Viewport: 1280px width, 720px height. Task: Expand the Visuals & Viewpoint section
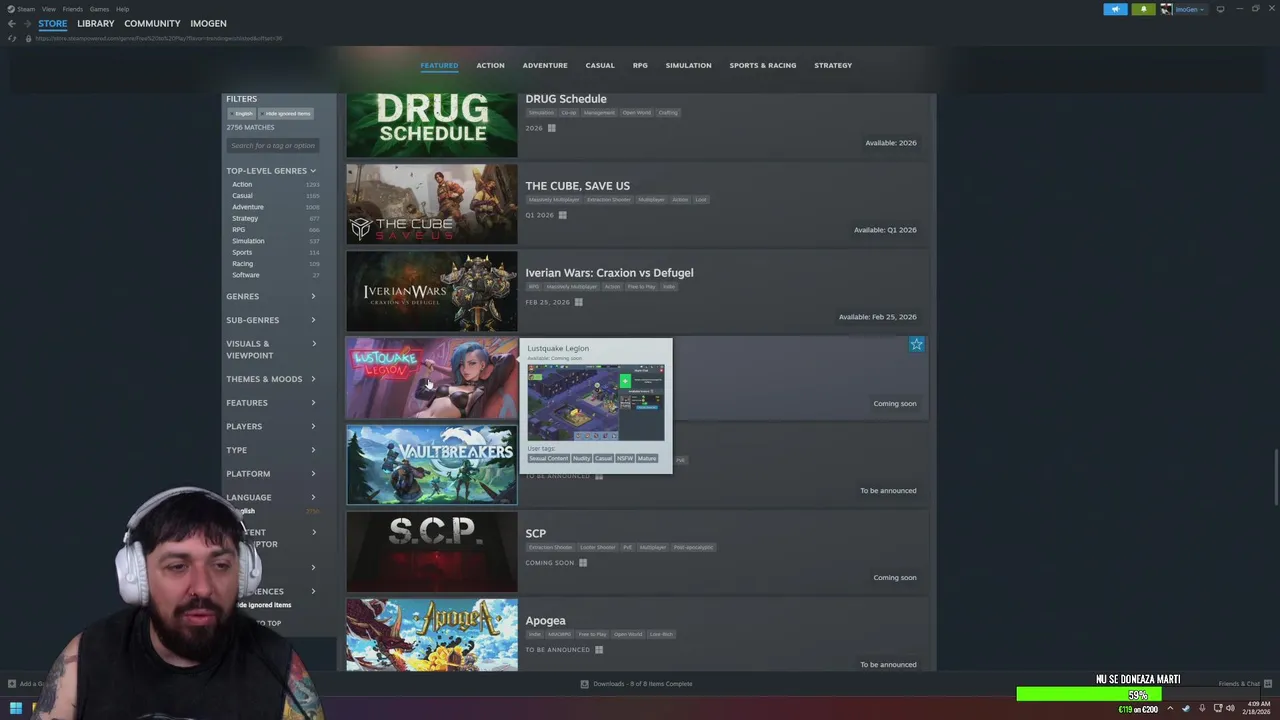pos(271,349)
